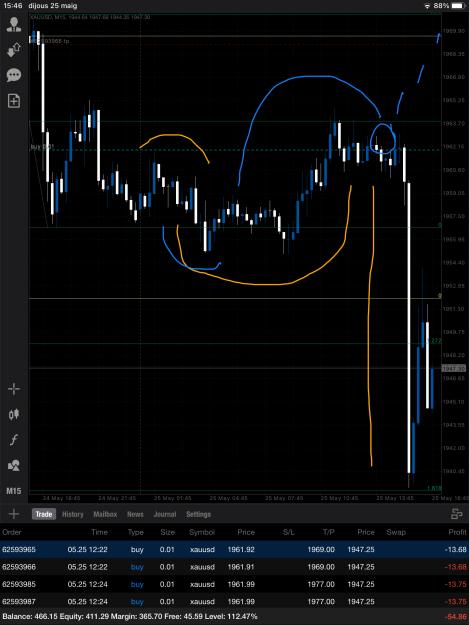Sort by the Order column header
This screenshot has height=625, width=469.
click(x=12, y=532)
